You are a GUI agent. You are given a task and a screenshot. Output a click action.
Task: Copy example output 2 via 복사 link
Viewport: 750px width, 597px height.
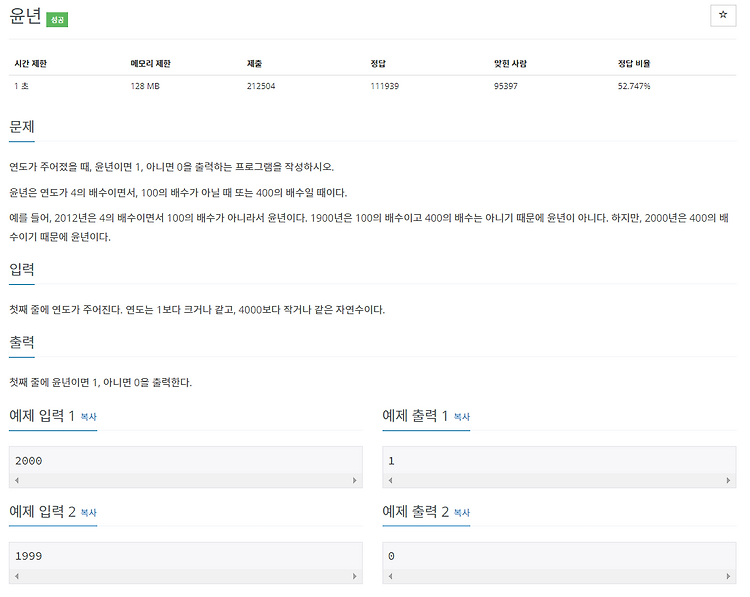coord(462,513)
